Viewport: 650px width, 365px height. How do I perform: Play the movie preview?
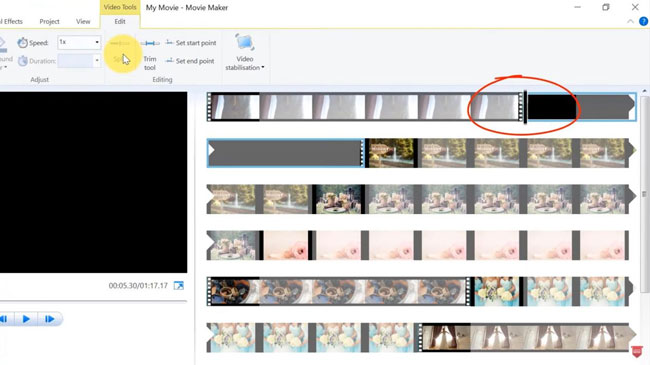tap(26, 319)
